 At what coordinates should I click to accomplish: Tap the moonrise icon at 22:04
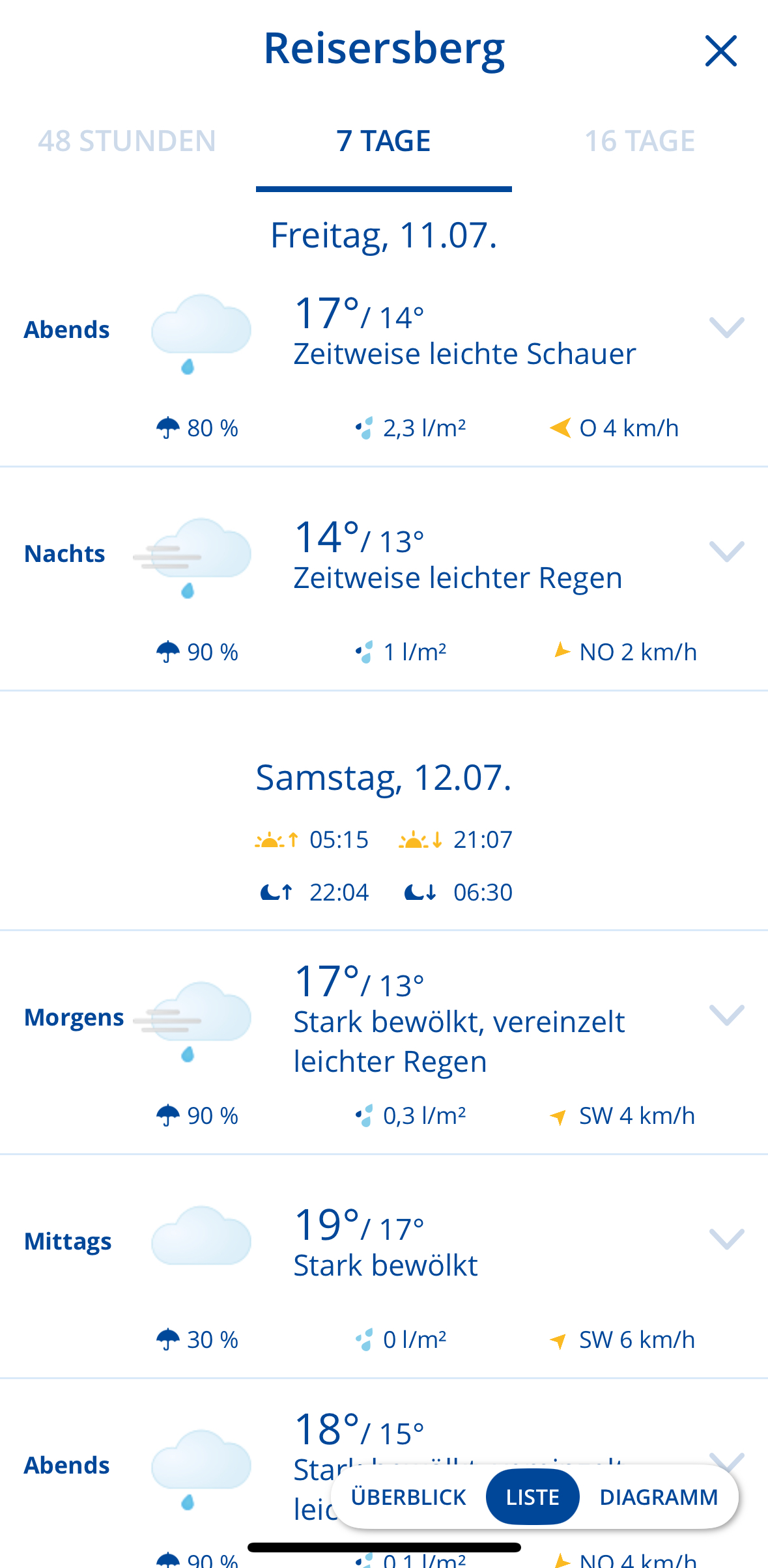(x=276, y=892)
